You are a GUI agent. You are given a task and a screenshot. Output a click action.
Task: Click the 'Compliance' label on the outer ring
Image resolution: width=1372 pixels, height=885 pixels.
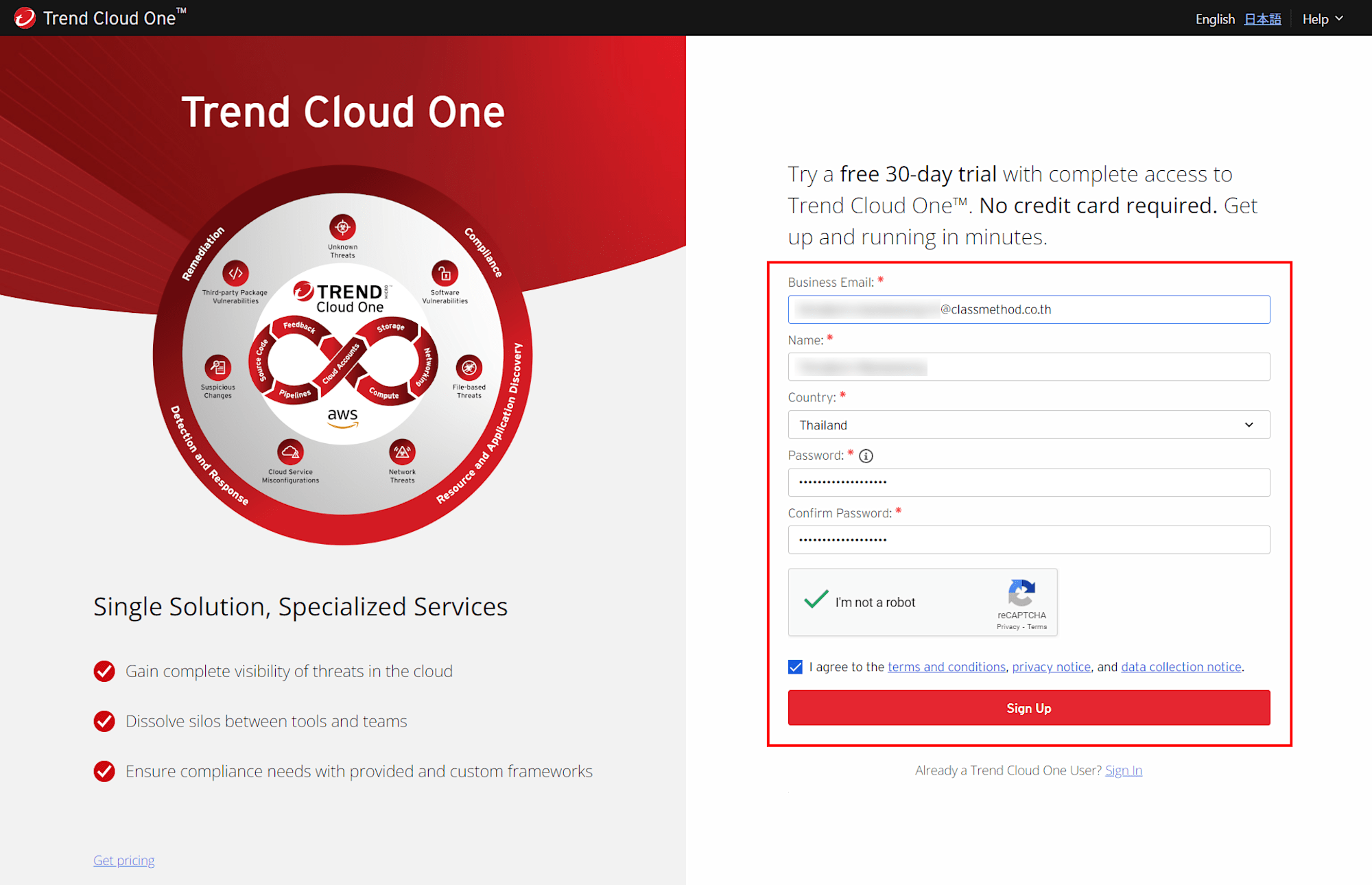(x=484, y=252)
